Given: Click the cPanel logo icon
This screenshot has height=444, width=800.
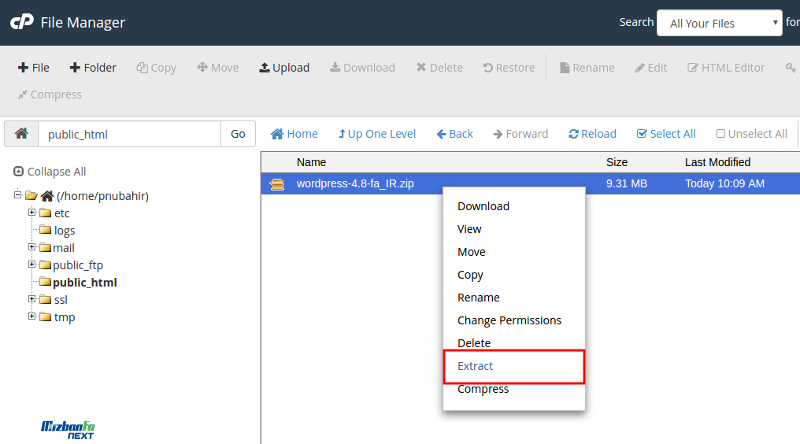Looking at the screenshot, I should [21, 22].
